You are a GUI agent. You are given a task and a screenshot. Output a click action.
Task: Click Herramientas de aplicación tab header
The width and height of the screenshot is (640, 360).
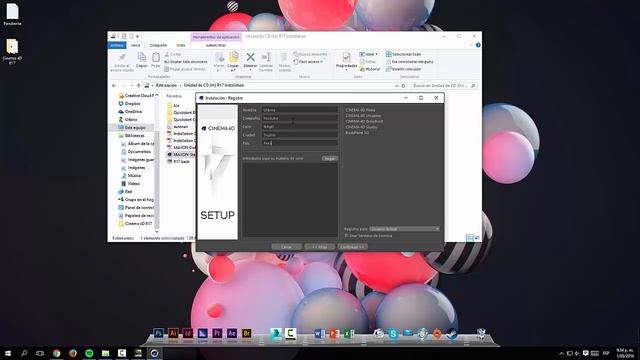click(216, 37)
